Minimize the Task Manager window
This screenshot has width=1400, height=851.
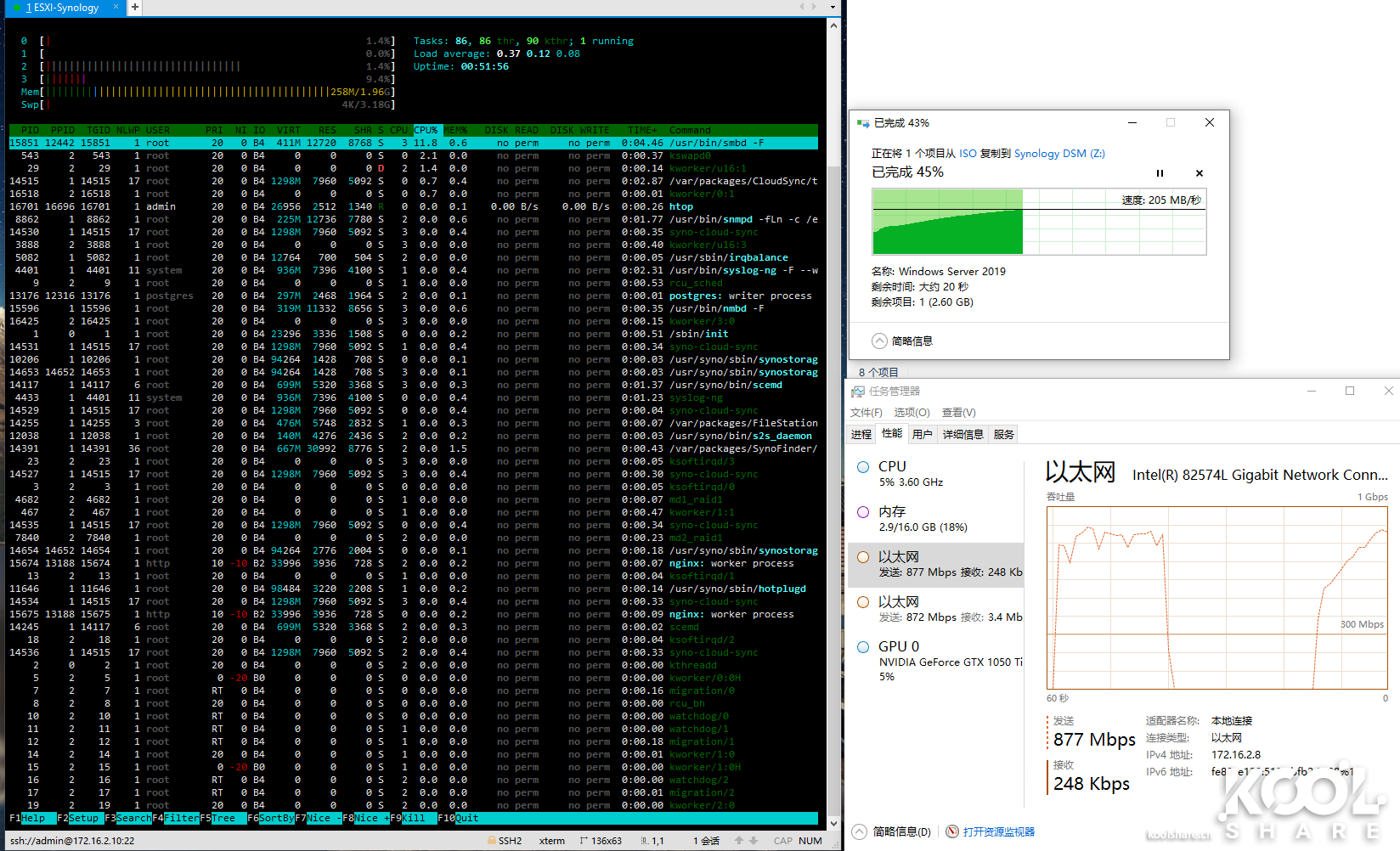(1312, 391)
